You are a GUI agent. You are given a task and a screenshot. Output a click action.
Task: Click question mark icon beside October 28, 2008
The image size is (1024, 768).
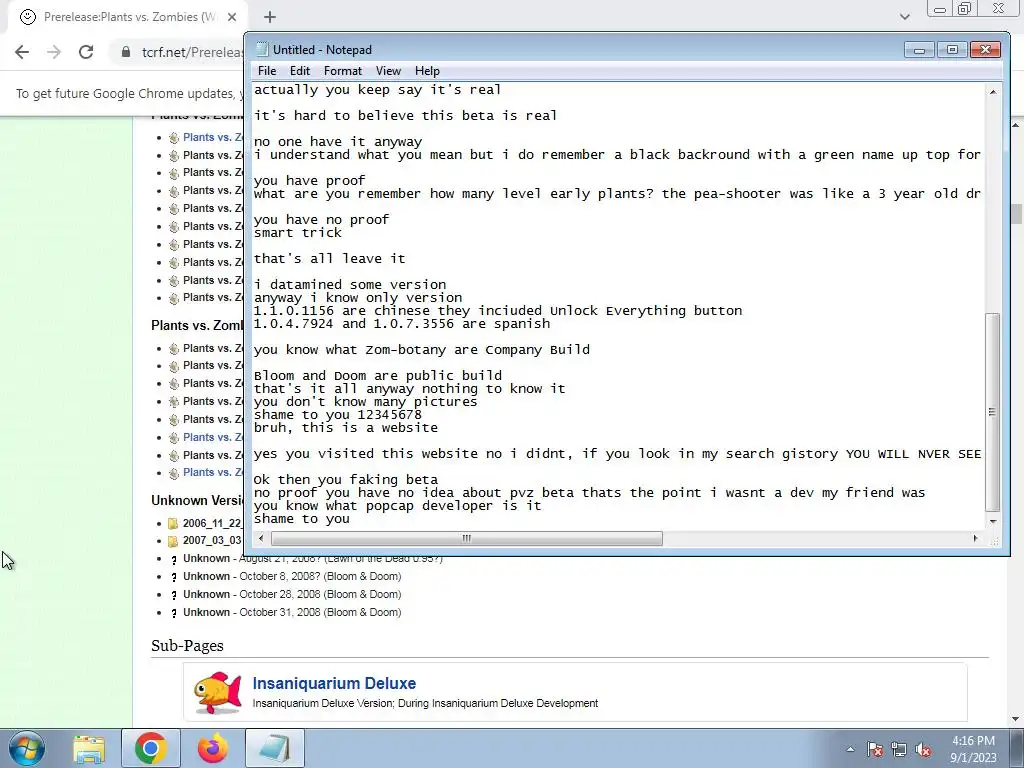(x=174, y=595)
